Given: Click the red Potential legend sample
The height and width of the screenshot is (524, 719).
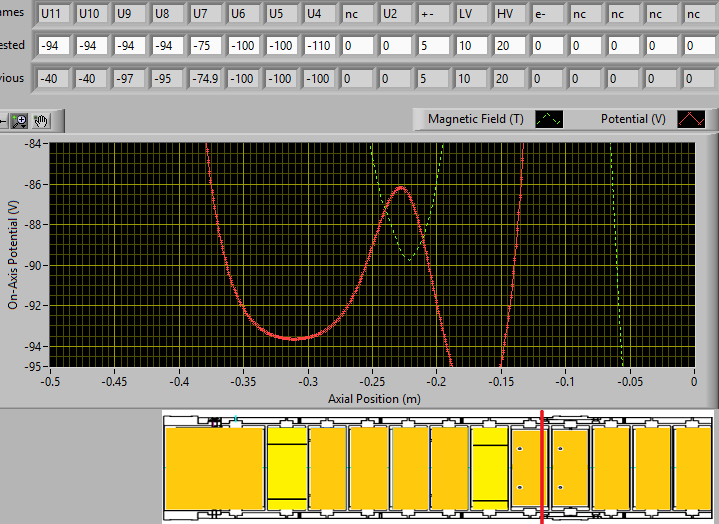Looking at the screenshot, I should 692,119.
